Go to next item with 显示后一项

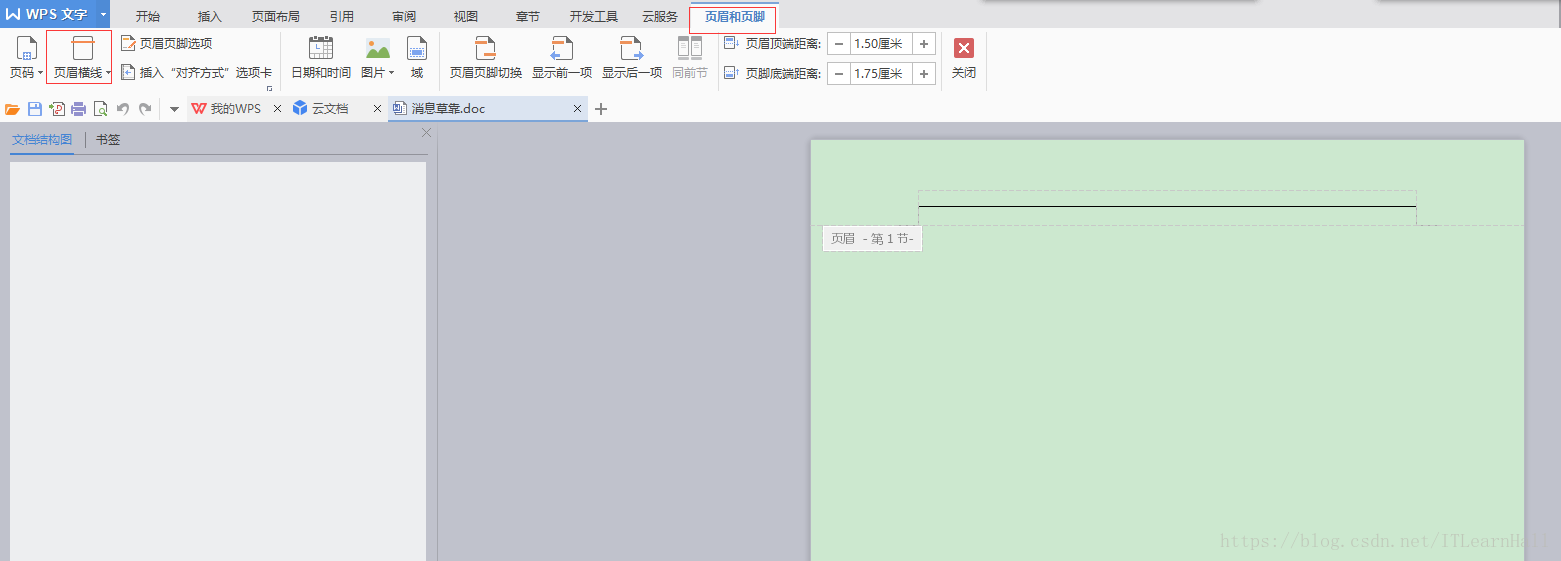[x=632, y=58]
